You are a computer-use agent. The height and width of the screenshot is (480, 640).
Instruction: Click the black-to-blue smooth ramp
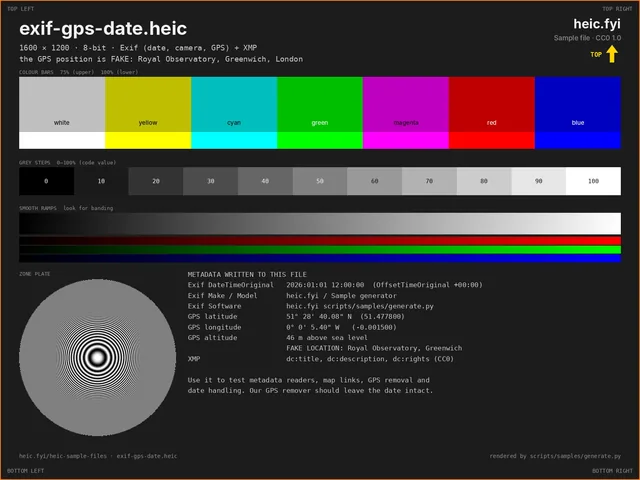click(320, 258)
